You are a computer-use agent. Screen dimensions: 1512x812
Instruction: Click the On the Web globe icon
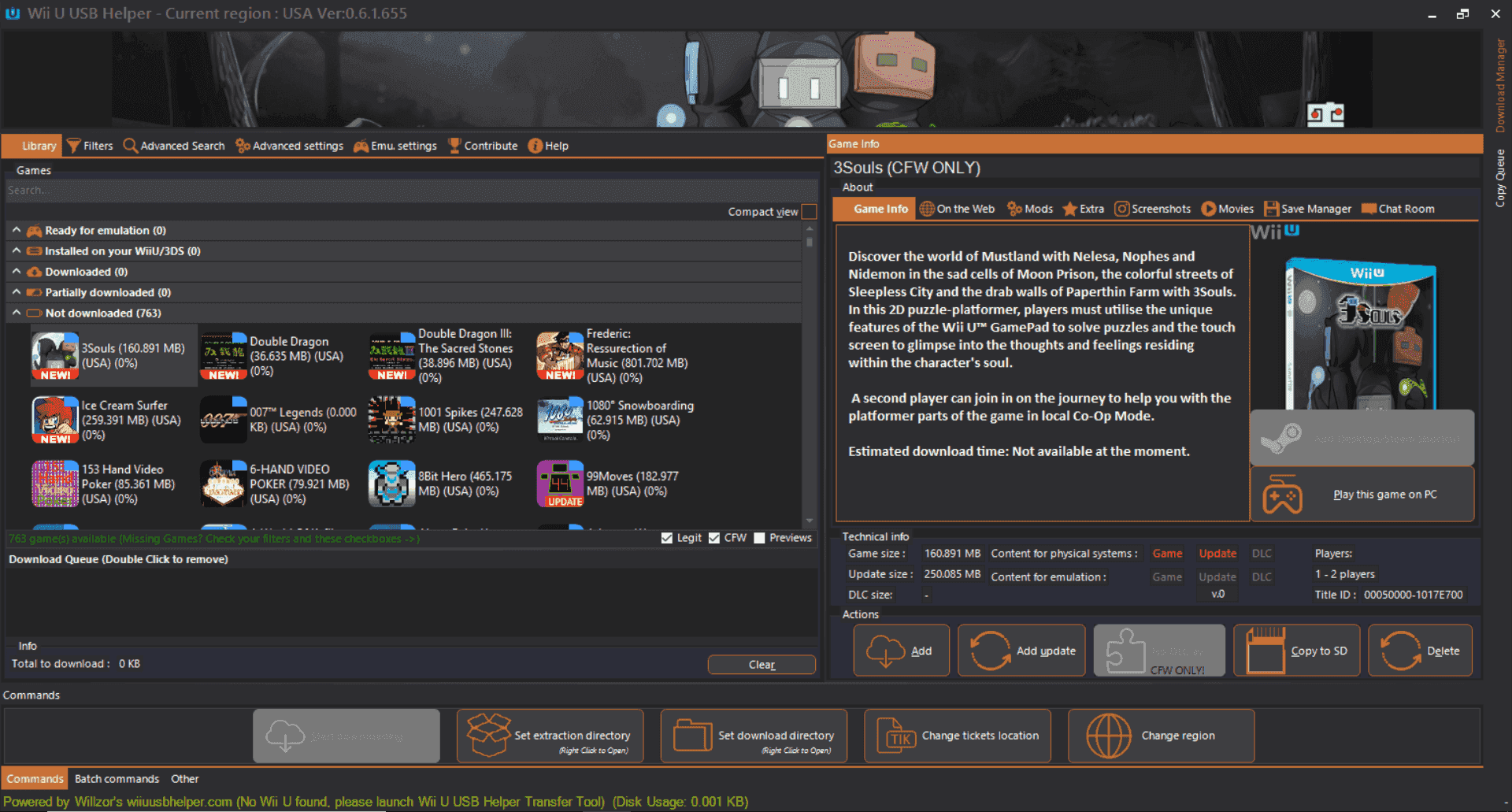coord(927,209)
